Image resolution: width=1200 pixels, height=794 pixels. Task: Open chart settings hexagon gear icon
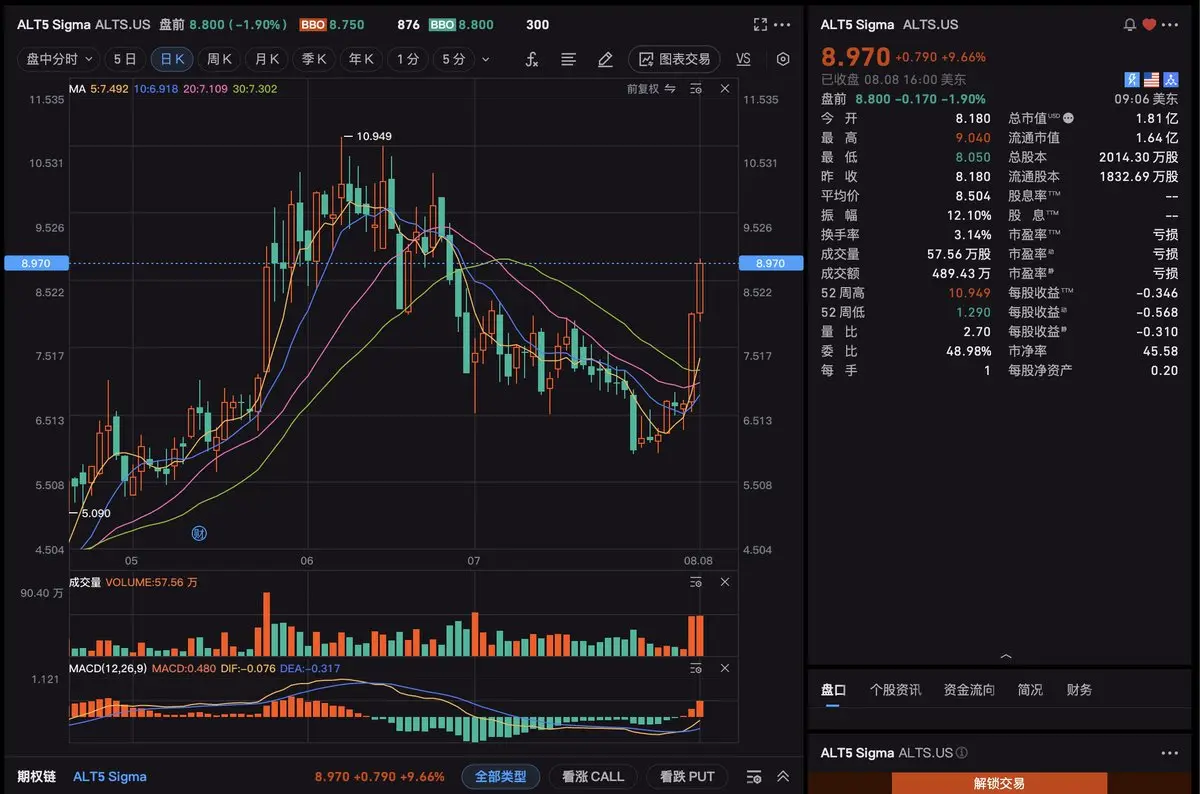tap(783, 59)
